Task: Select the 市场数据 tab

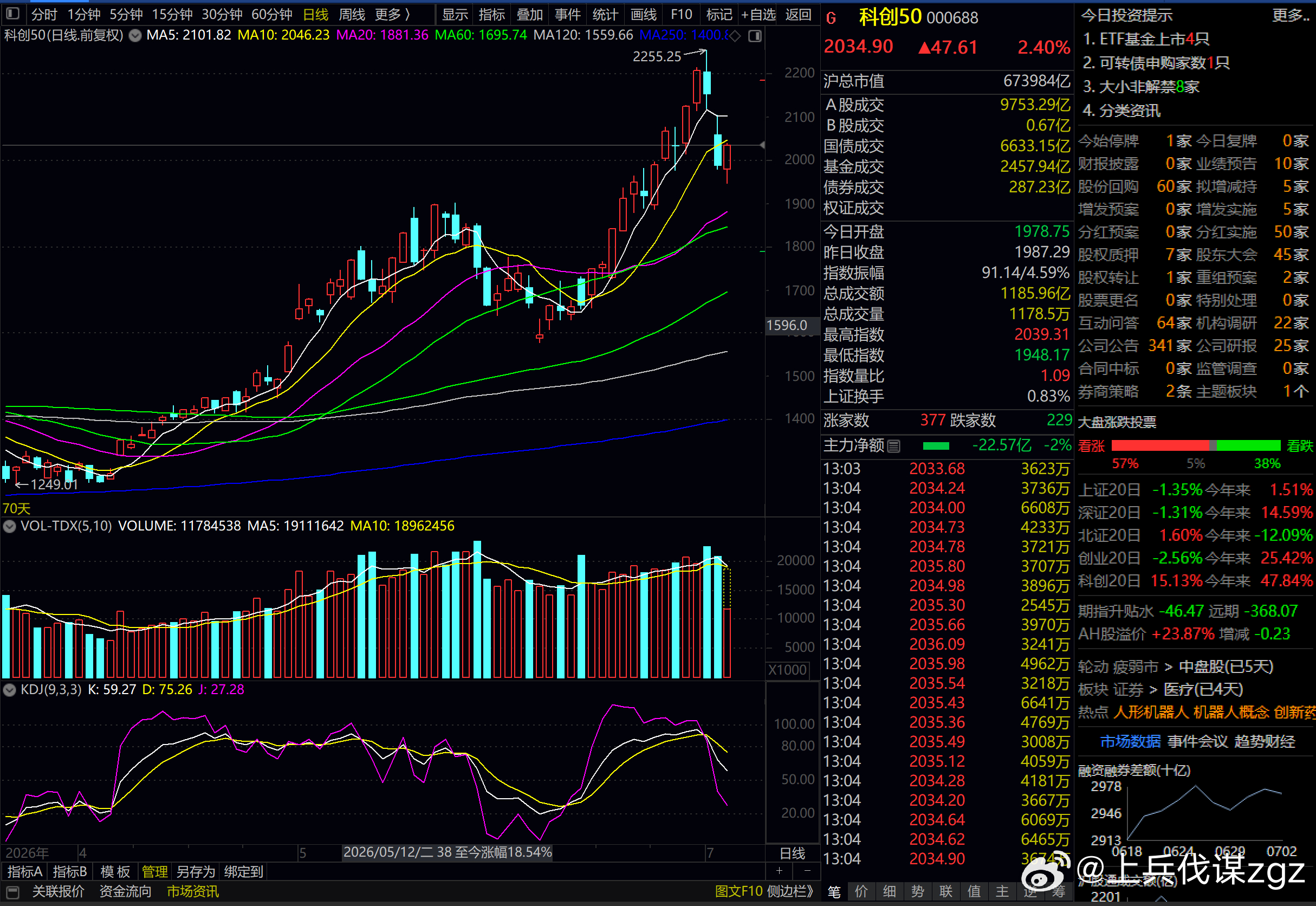Action: click(1130, 741)
